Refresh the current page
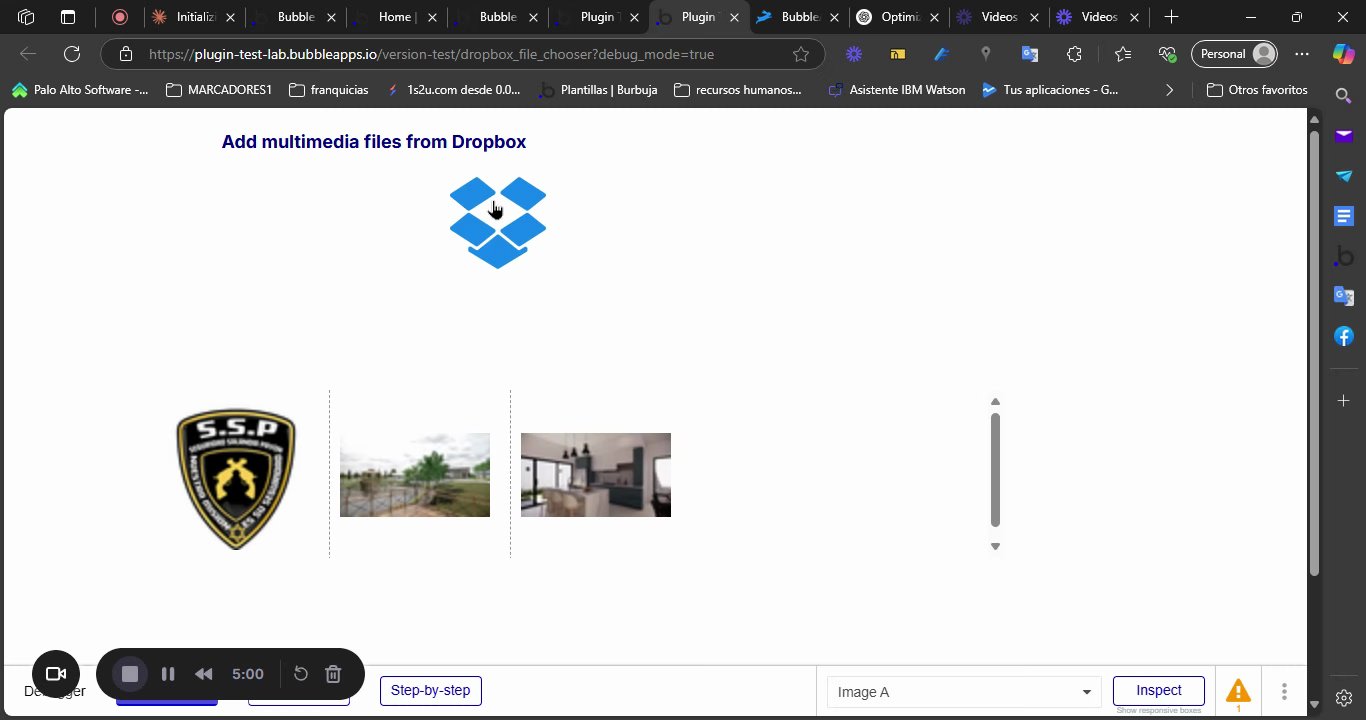 click(72, 54)
